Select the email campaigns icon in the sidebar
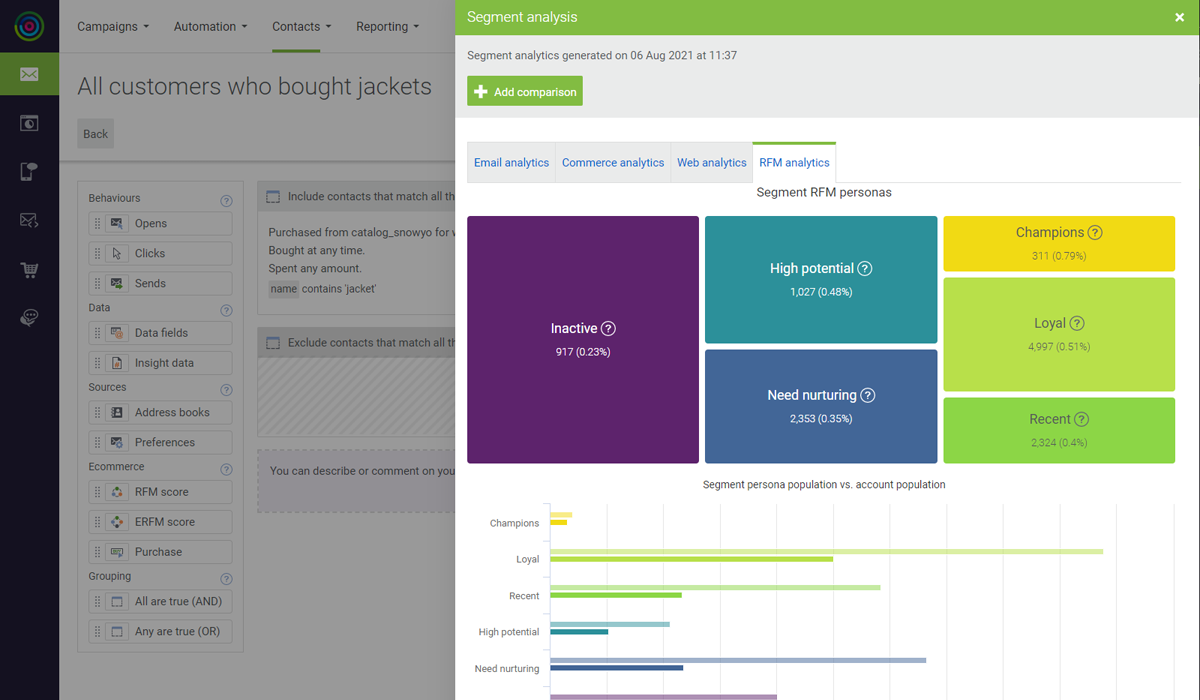The height and width of the screenshot is (700, 1200). point(28,74)
